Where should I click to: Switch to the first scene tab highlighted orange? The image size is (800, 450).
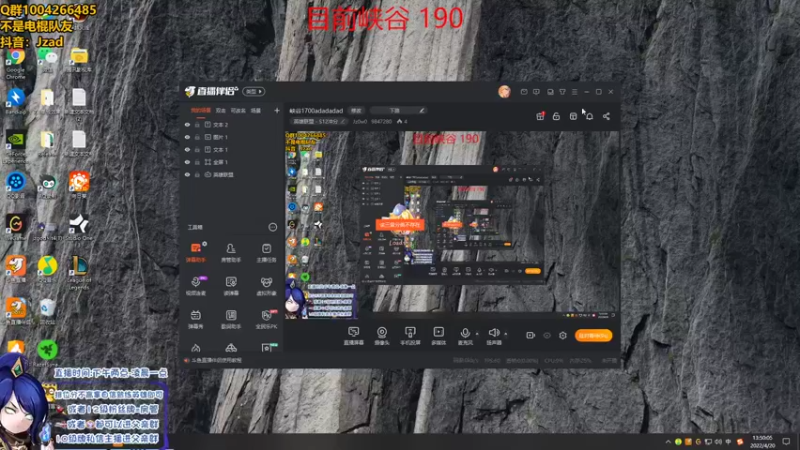pyautogui.click(x=201, y=110)
